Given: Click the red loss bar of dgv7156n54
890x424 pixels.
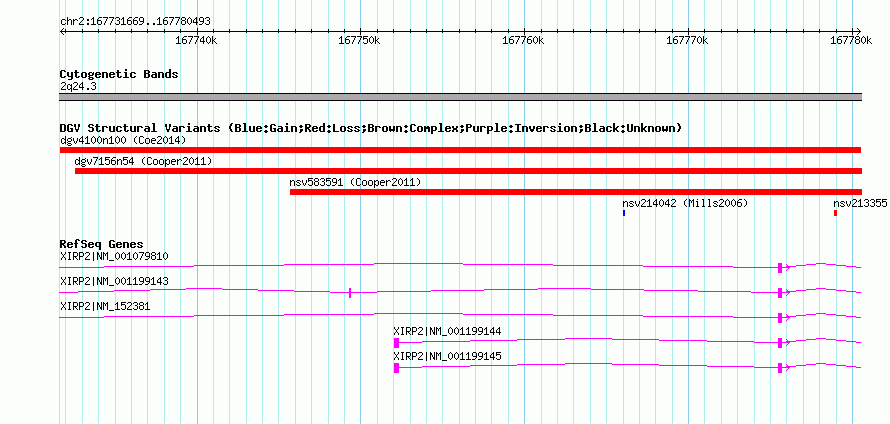Looking at the screenshot, I should pyautogui.click(x=468, y=171).
